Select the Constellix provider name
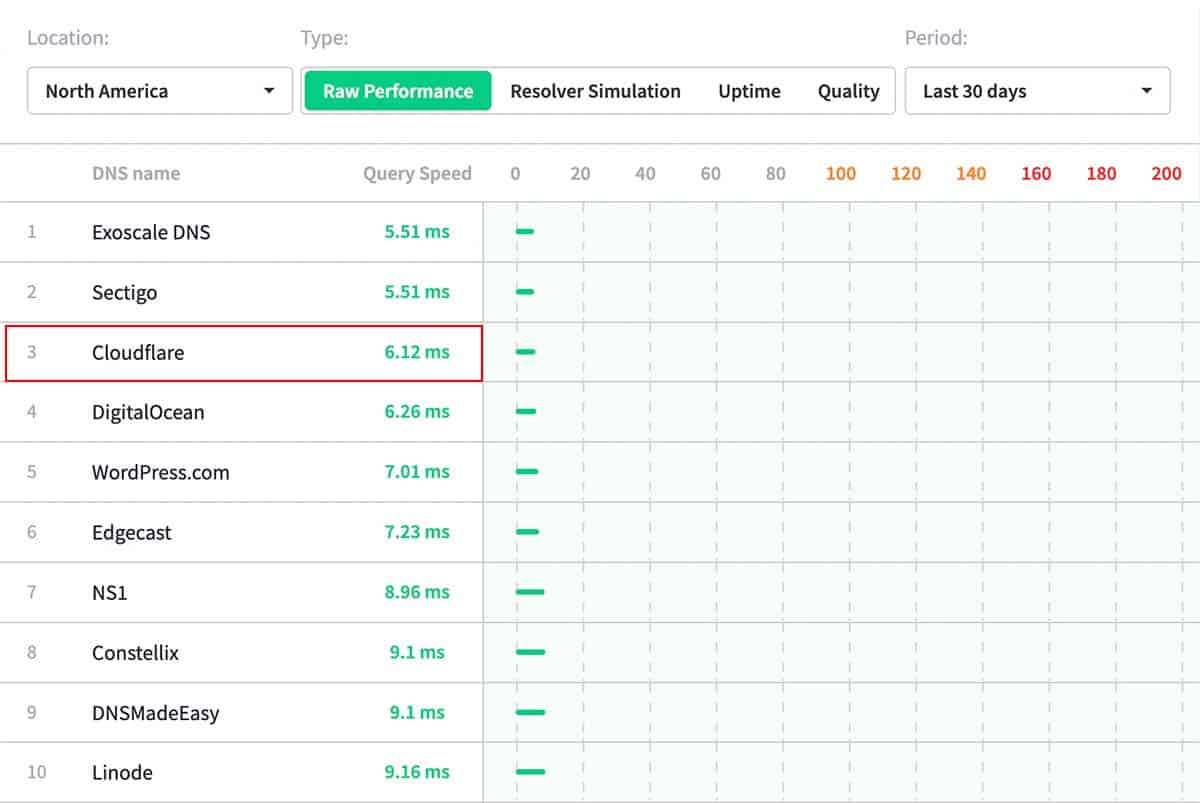Screen dimensions: 1200x803 (x=136, y=652)
